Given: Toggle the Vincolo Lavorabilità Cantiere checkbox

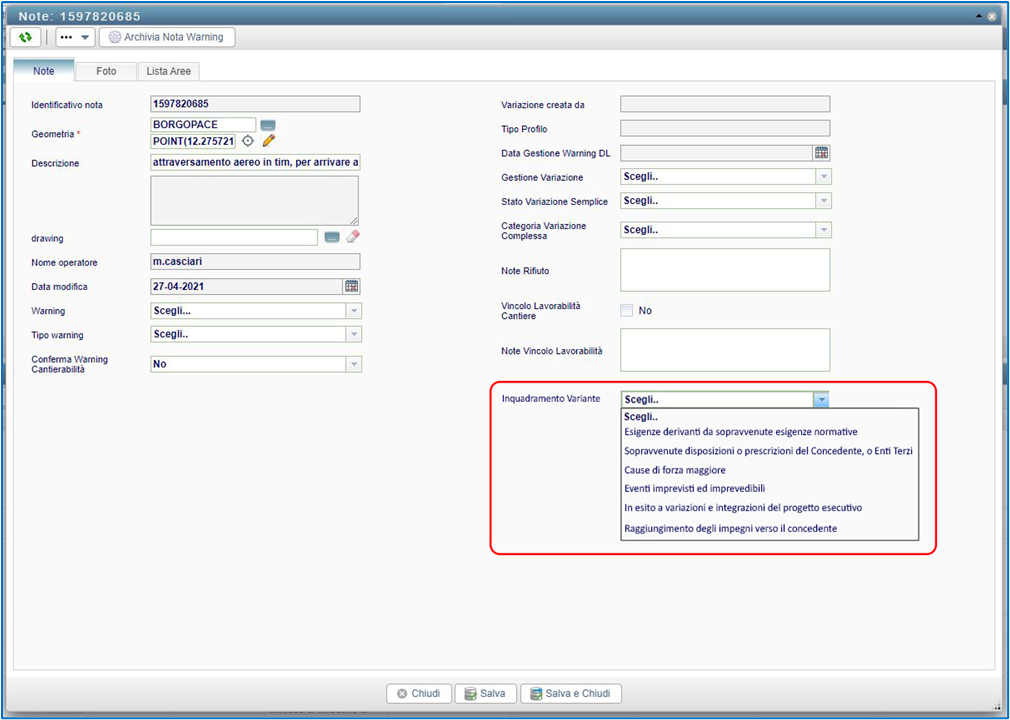Looking at the screenshot, I should coord(627,310).
